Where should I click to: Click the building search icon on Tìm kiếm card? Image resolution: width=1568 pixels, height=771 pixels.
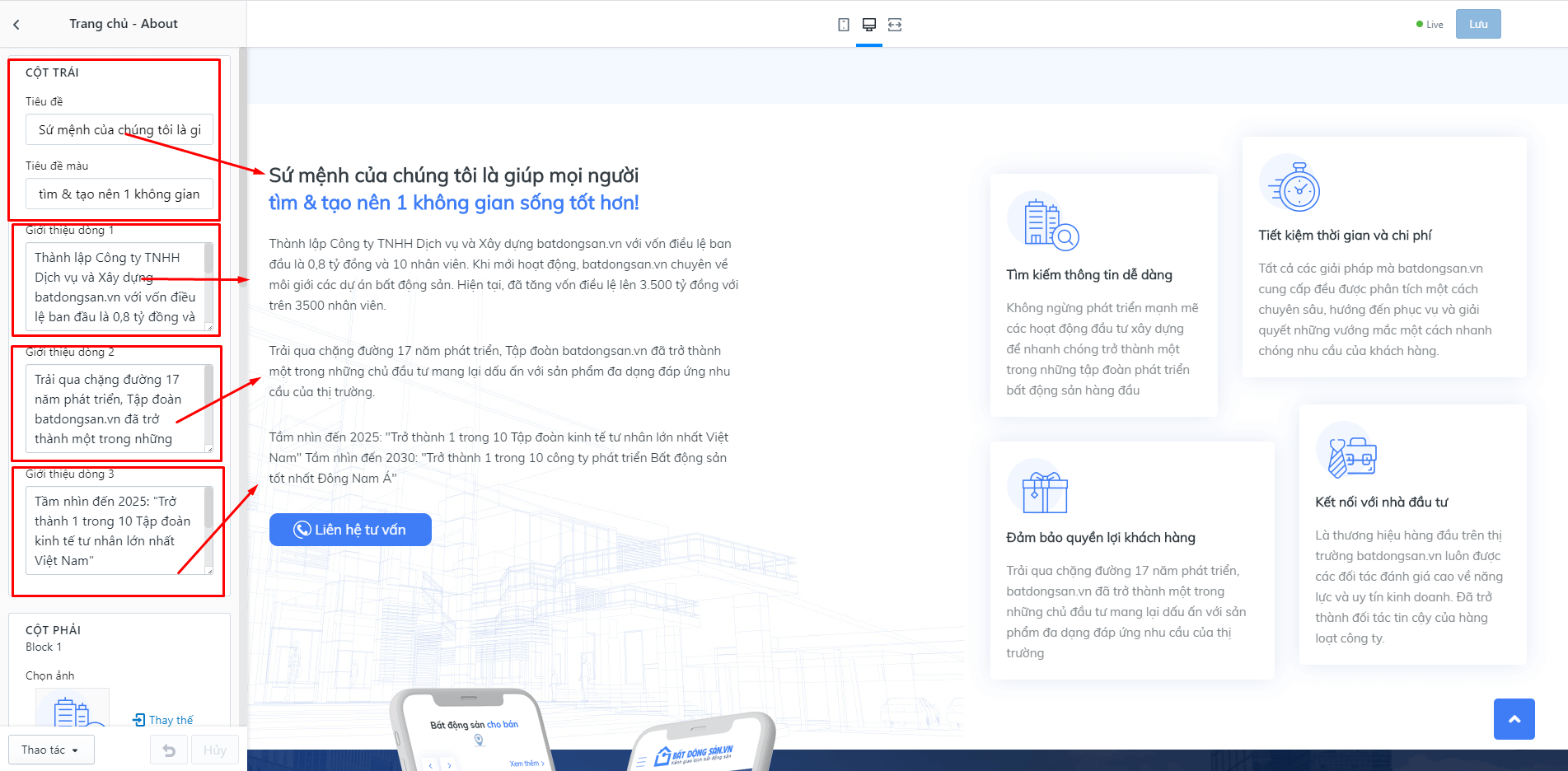pyautogui.click(x=1044, y=222)
